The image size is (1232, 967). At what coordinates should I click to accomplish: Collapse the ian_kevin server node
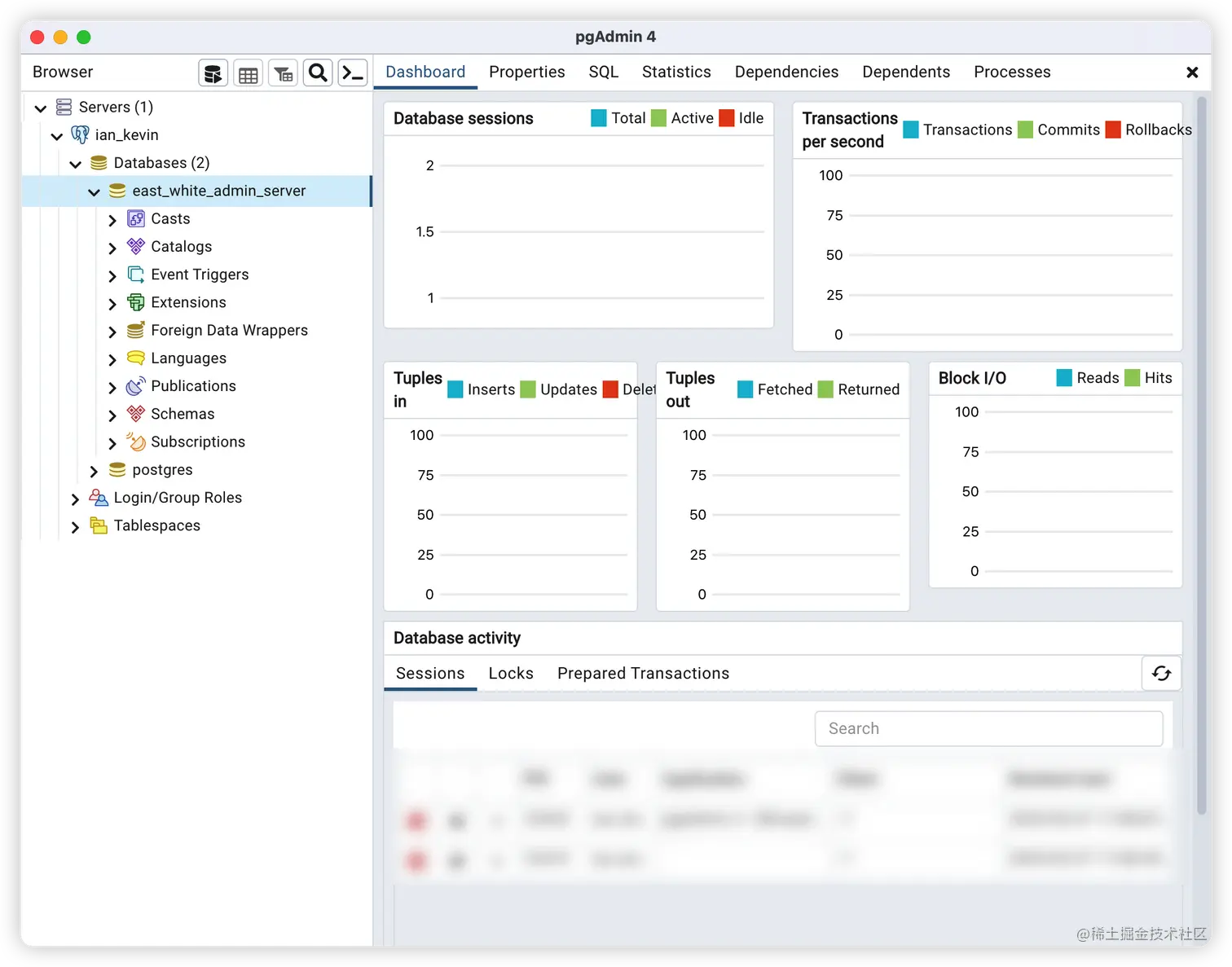56,135
